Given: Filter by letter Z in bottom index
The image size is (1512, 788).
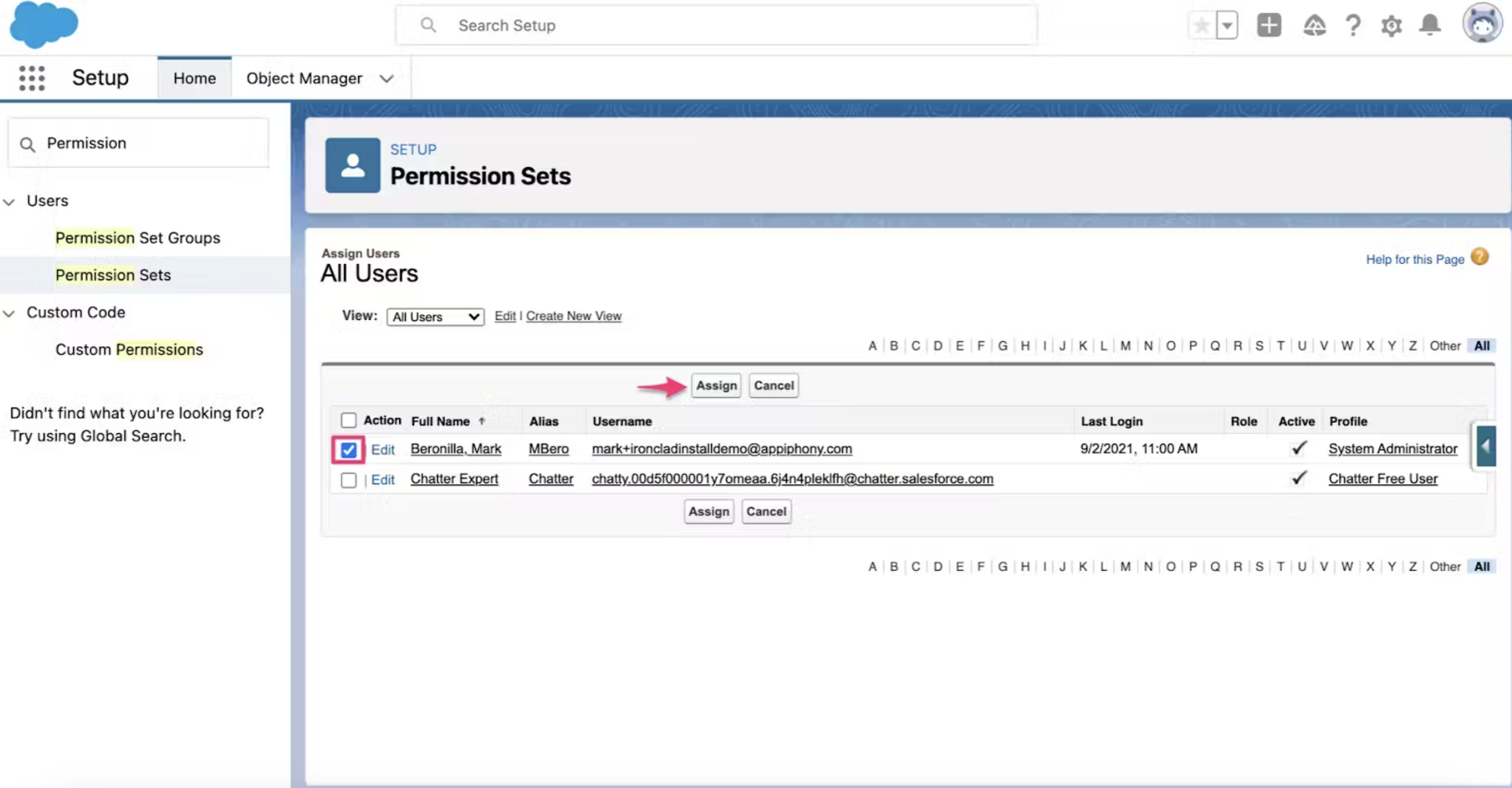Looking at the screenshot, I should point(1413,566).
